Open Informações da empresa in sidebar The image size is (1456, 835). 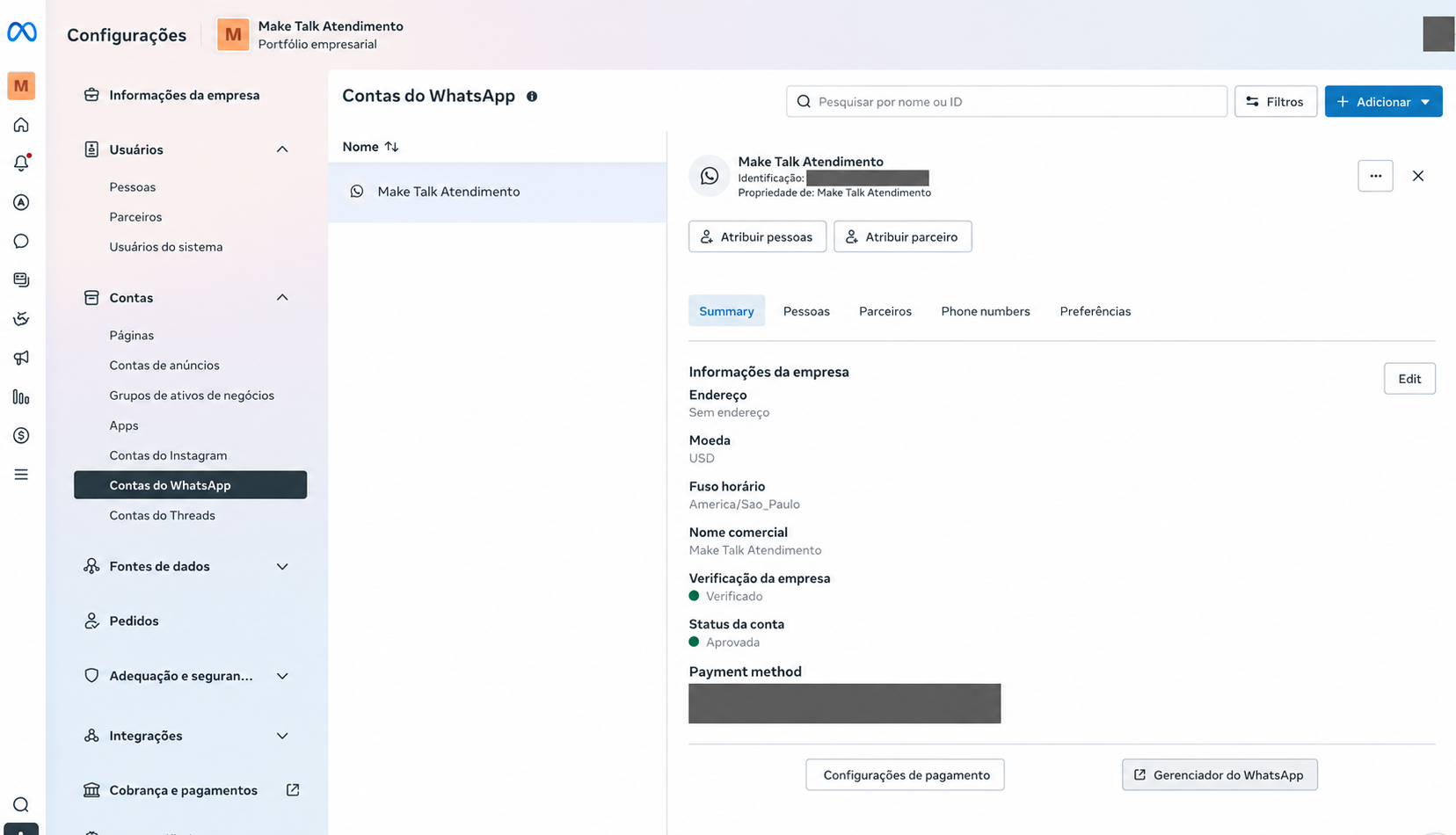(184, 95)
